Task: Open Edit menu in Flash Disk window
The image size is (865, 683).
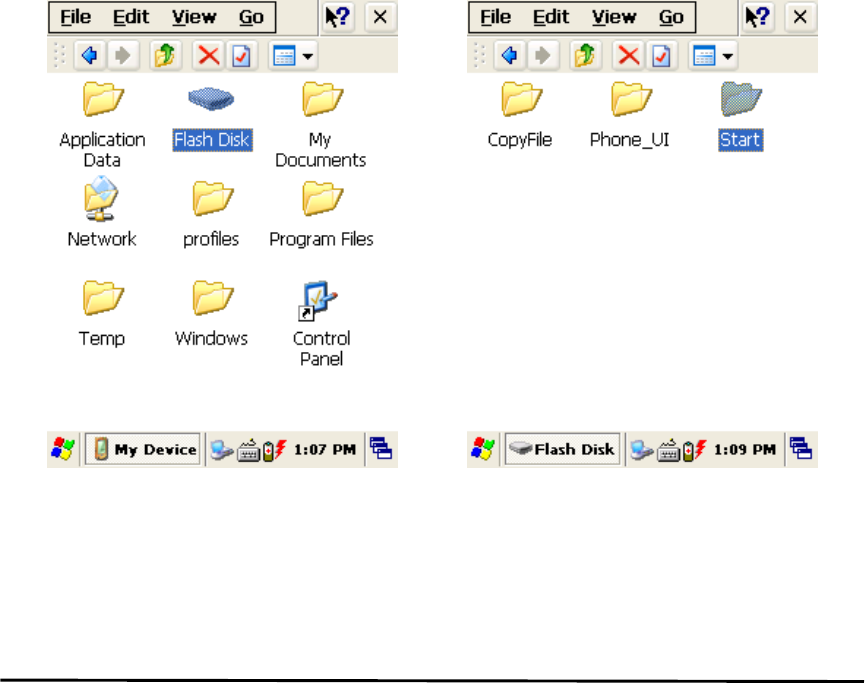Action: tap(551, 17)
